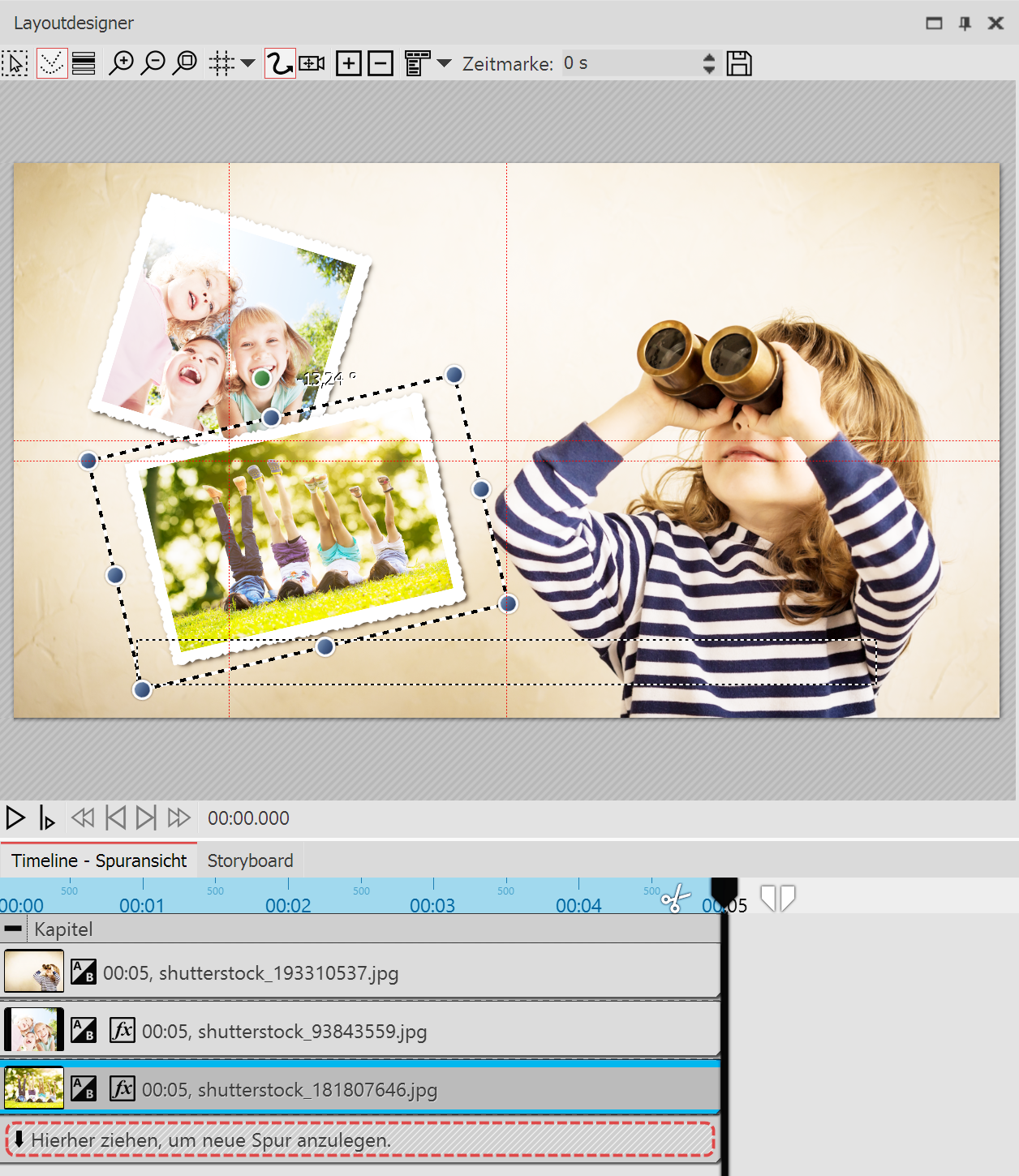This screenshot has width=1019, height=1176.
Task: Open the layout presets dropdown arrow
Action: pyautogui.click(x=443, y=62)
